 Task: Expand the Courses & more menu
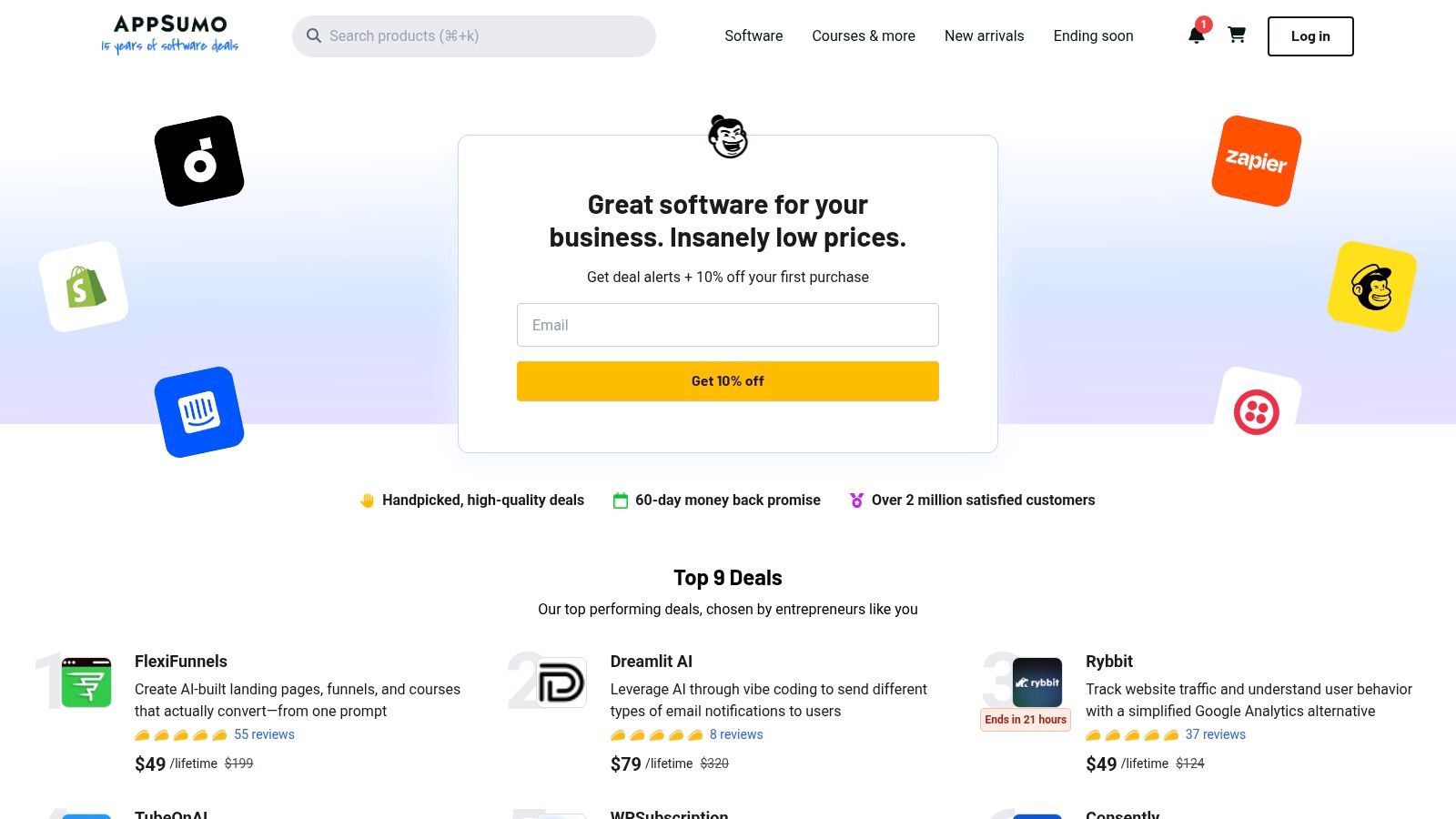coord(863,35)
